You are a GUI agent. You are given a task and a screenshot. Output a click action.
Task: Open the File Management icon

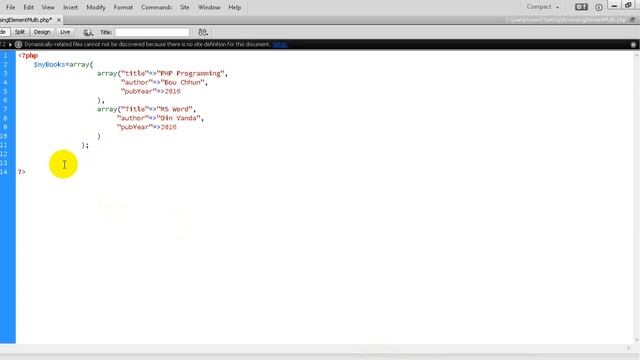click(x=203, y=32)
